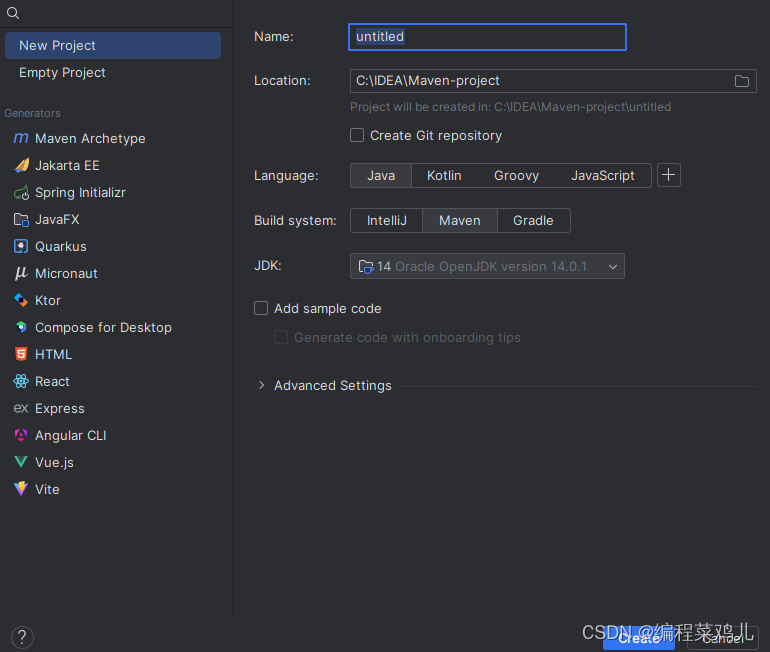Select the Express ex icon
The image size is (770, 652).
21,408
